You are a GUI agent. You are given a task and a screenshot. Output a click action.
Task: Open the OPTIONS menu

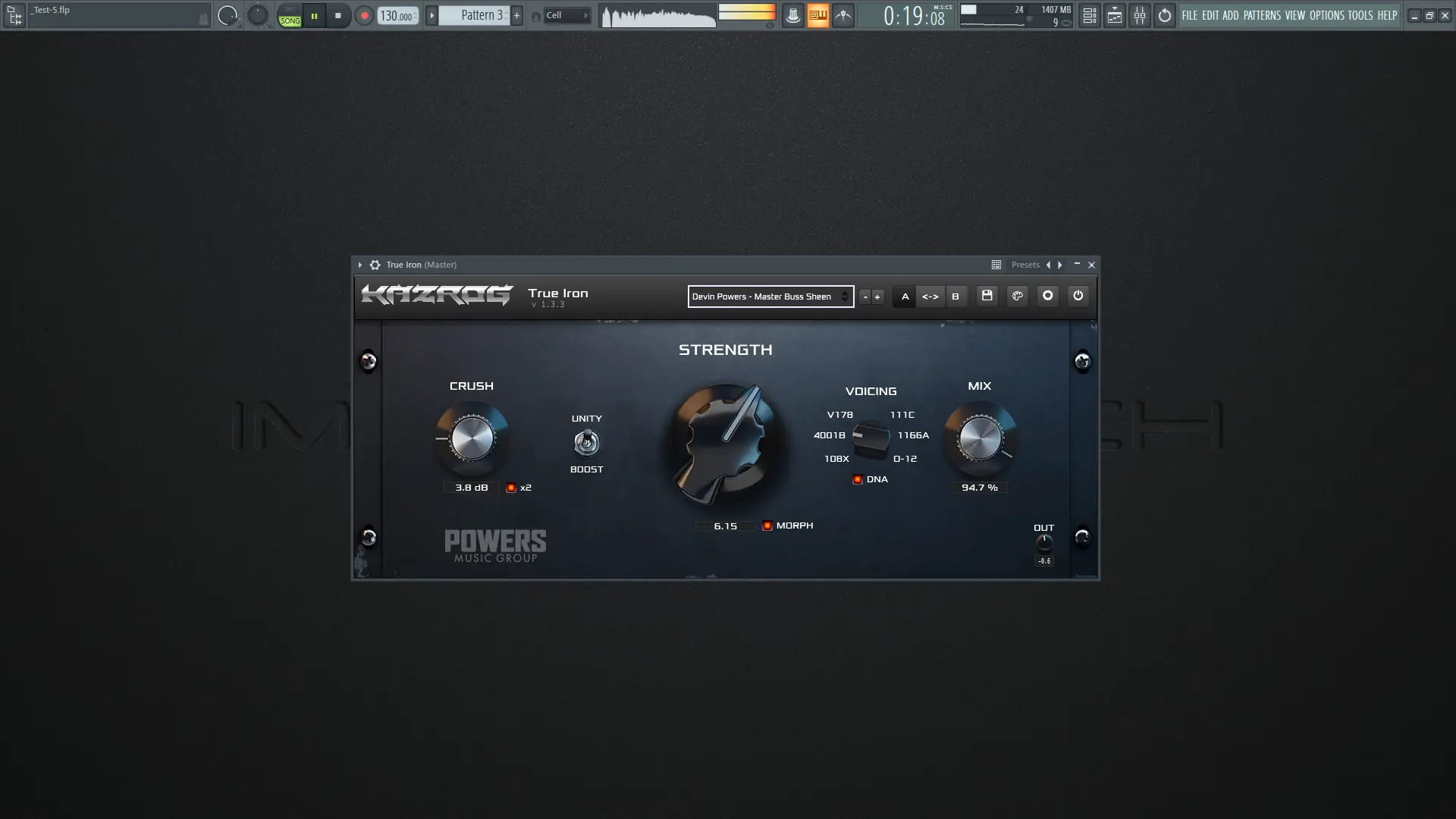[1326, 15]
